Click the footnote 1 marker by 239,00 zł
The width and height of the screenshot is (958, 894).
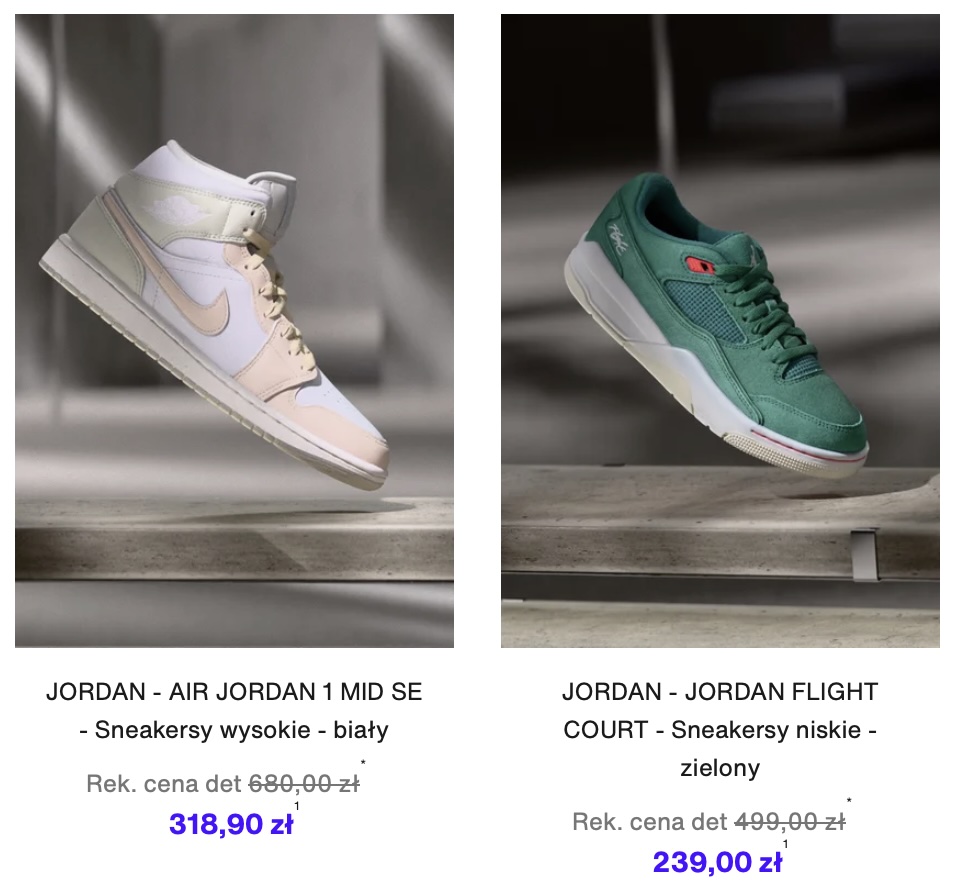pos(785,845)
